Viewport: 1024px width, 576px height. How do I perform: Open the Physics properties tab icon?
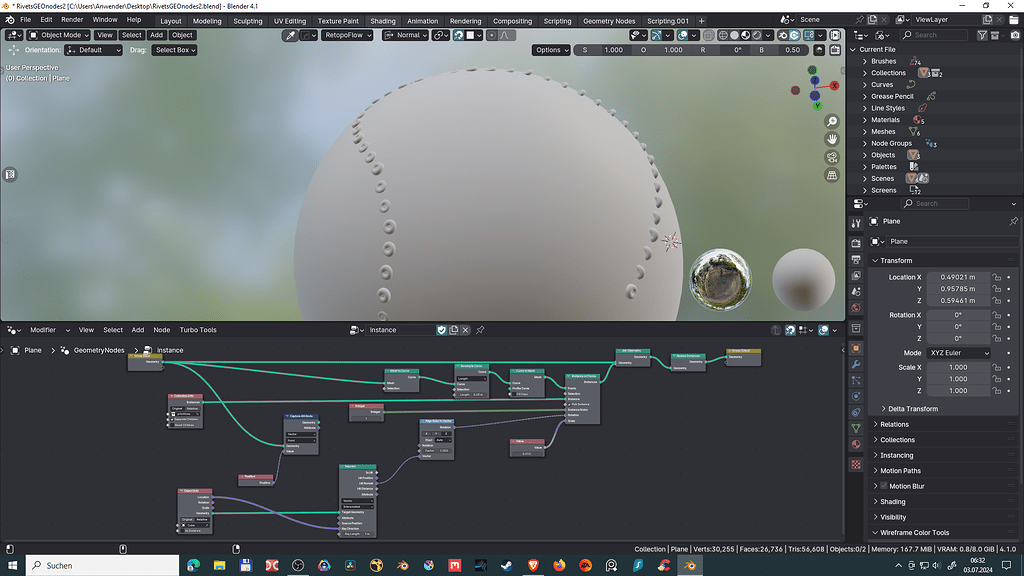pyautogui.click(x=856, y=396)
